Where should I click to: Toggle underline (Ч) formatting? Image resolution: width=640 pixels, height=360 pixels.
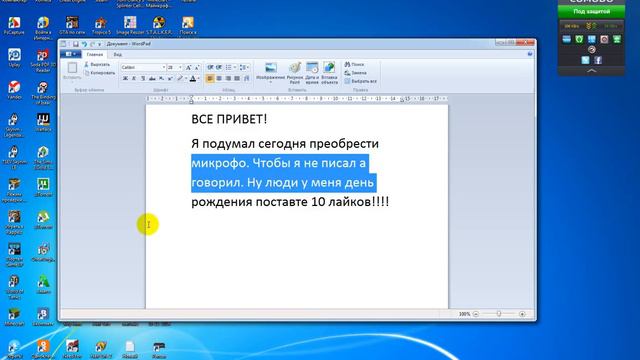143,78
